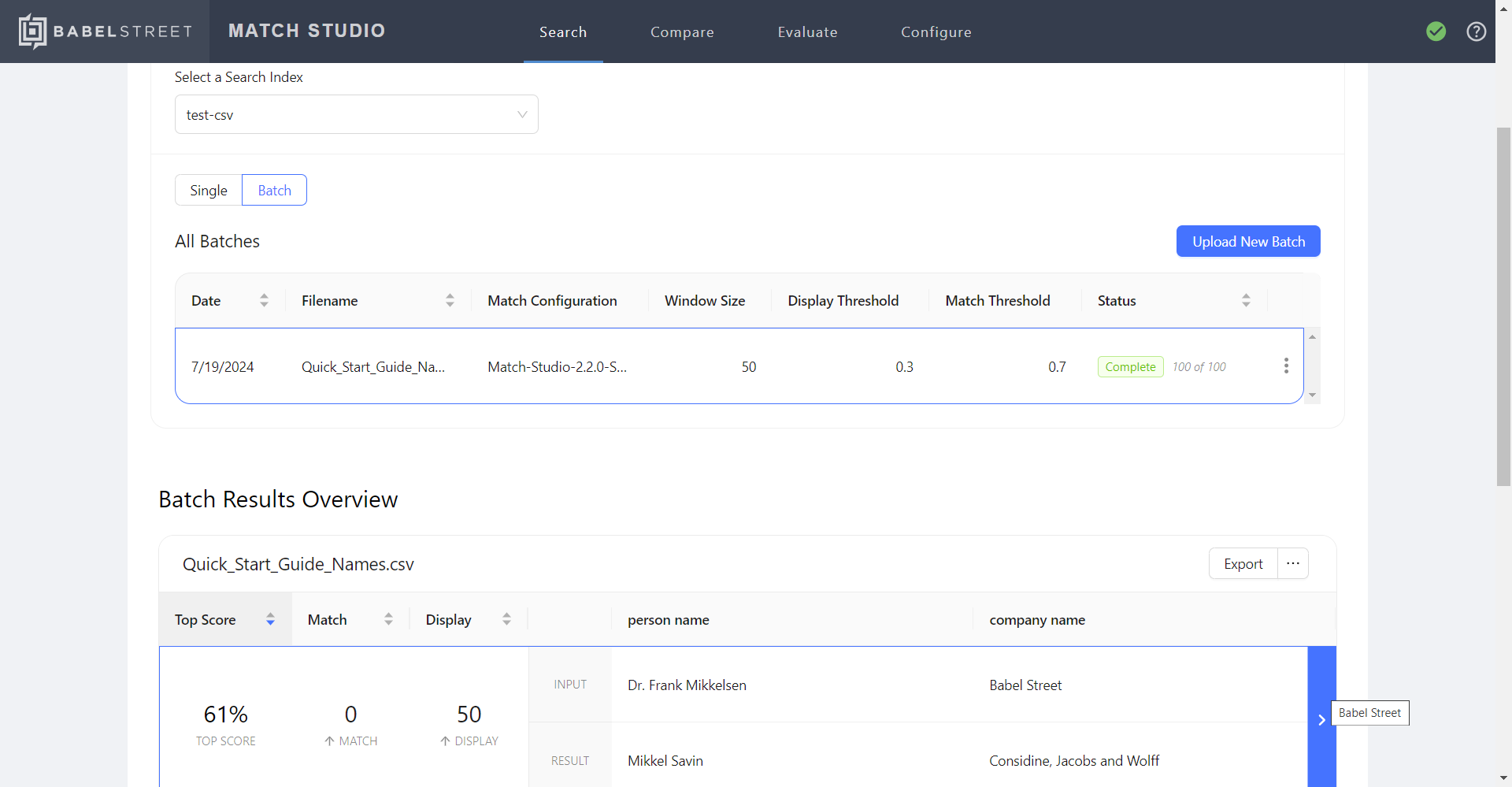Click the Display Threshold column header
Screen dimensions: 1512x787
[x=843, y=300]
